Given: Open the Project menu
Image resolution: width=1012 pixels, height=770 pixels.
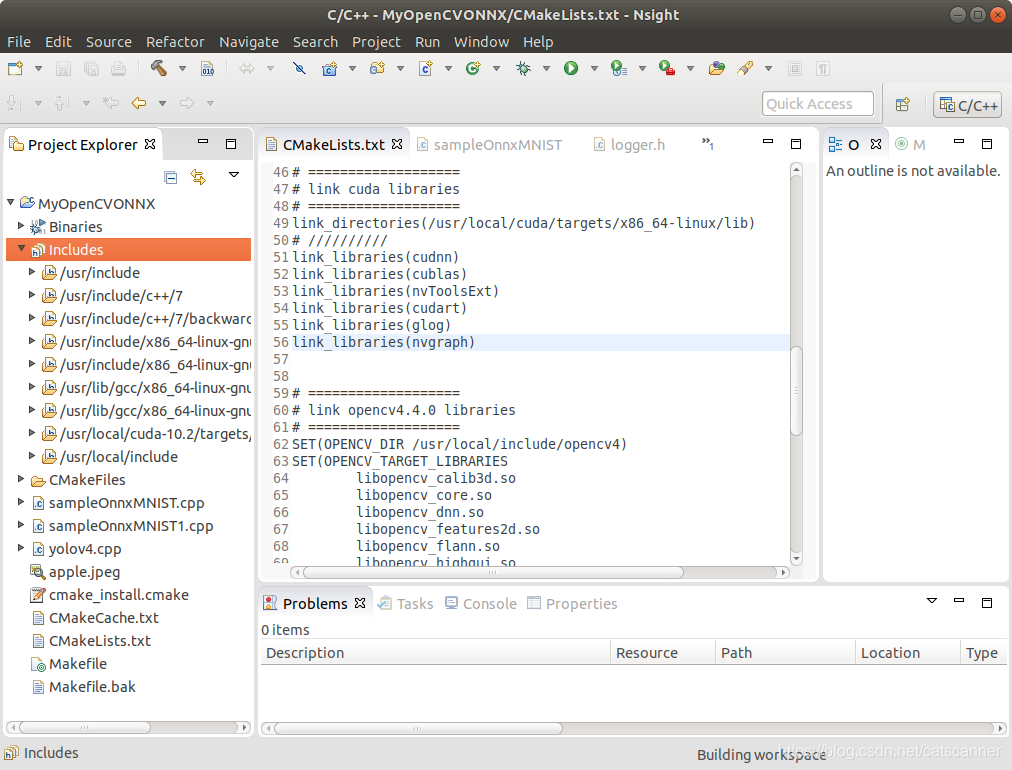Looking at the screenshot, I should [x=376, y=42].
